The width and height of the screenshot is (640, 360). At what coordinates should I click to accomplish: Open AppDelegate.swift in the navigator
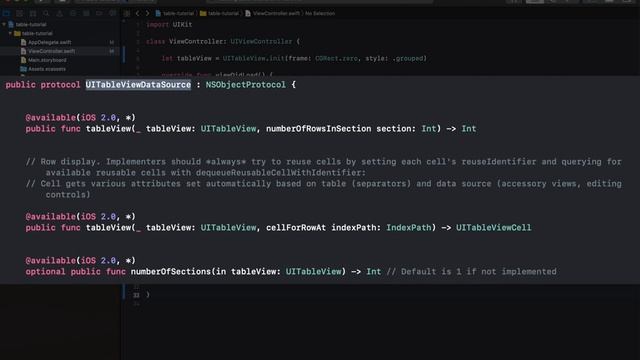click(x=49, y=42)
